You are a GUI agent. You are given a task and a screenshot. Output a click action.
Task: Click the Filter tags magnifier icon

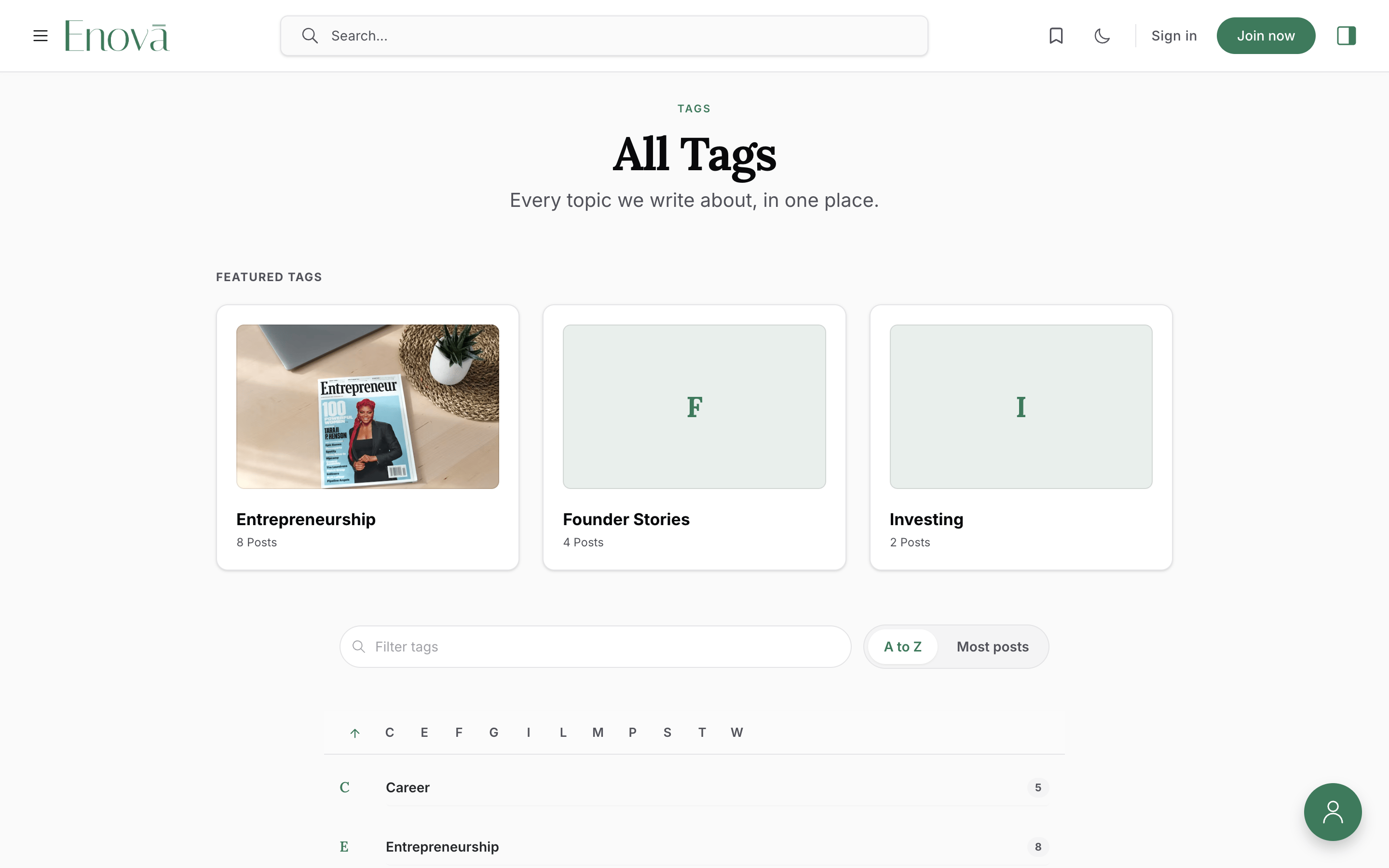coord(359,646)
